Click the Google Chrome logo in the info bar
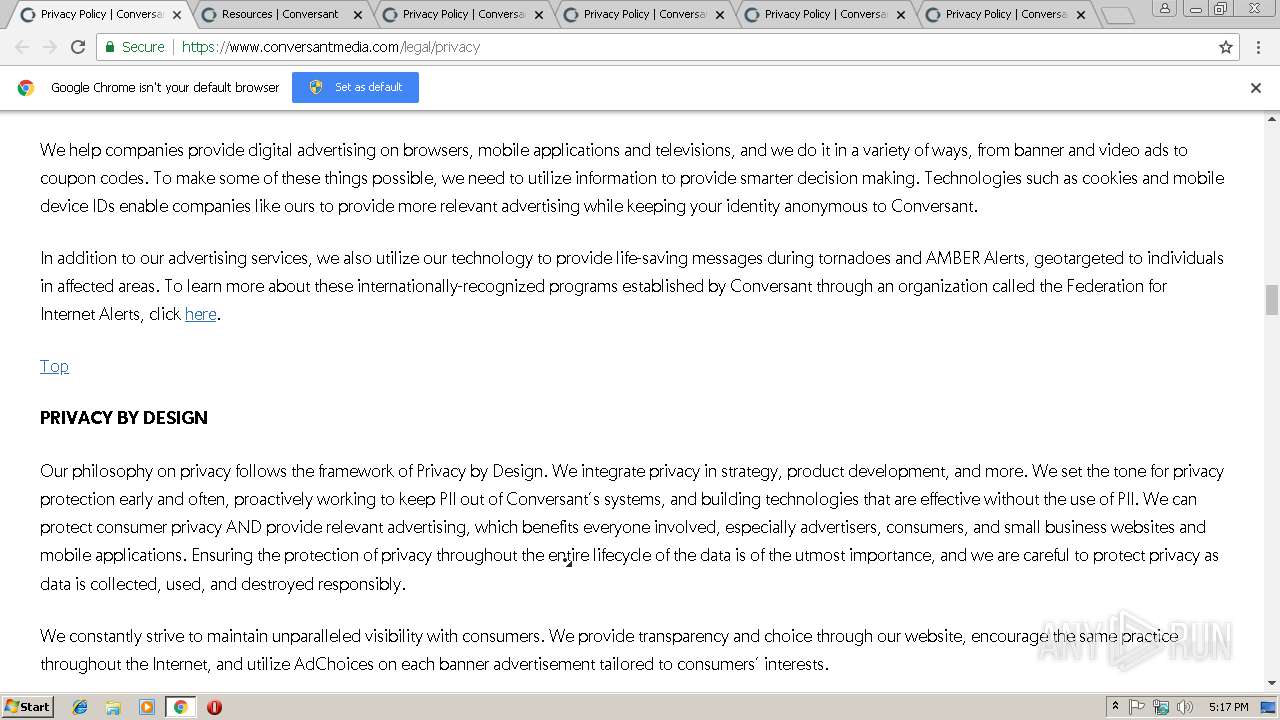Viewport: 1280px width, 720px height. click(x=26, y=88)
